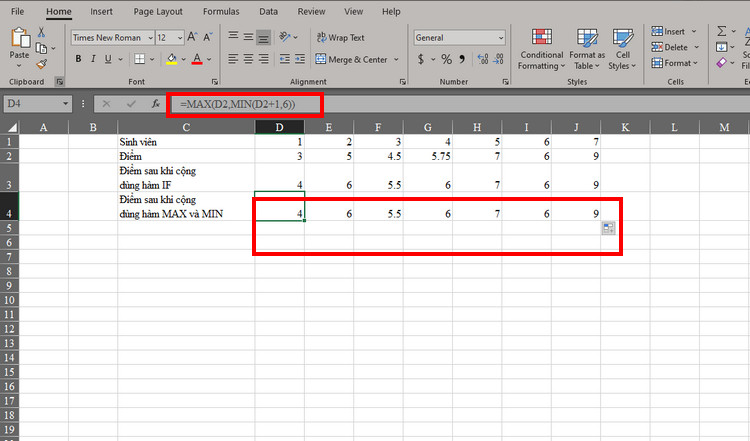Expand the Name Box dropdown arrow
This screenshot has height=441, width=750.
[x=65, y=103]
